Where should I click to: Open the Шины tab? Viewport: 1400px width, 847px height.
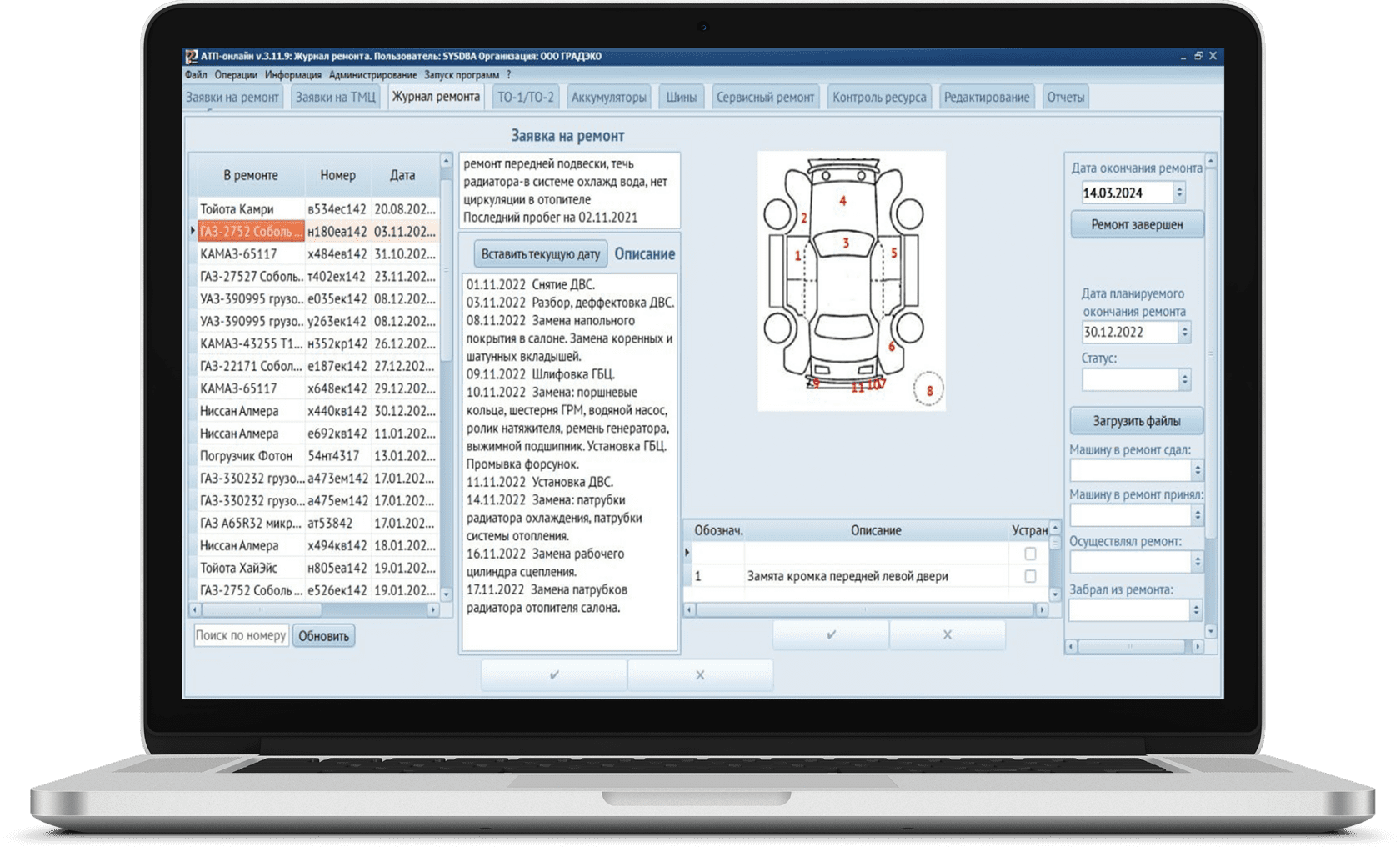click(682, 98)
